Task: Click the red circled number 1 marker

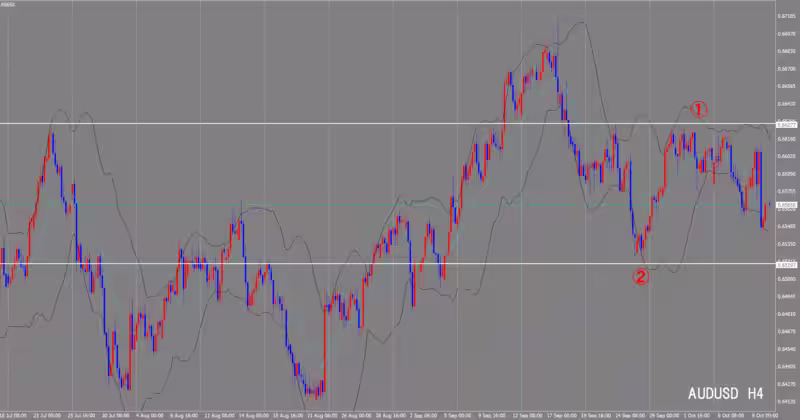Action: 700,108
